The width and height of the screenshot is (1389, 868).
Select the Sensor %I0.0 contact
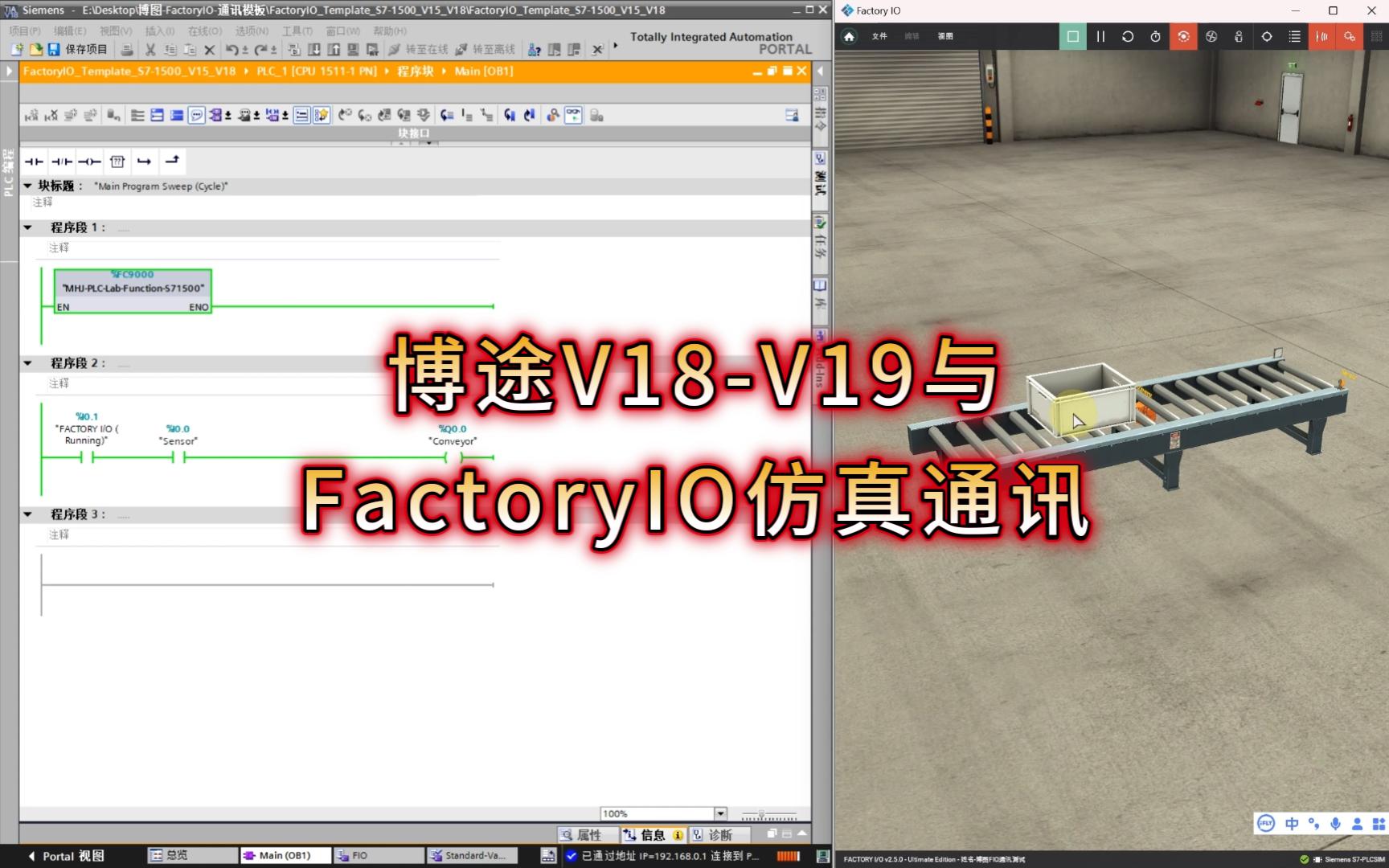click(x=178, y=457)
